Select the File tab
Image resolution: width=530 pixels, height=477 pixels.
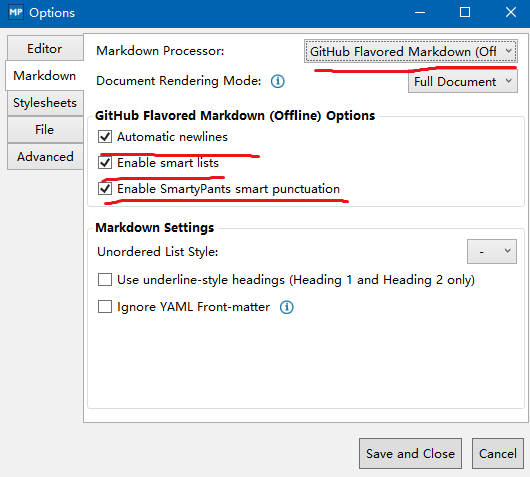(x=45, y=129)
